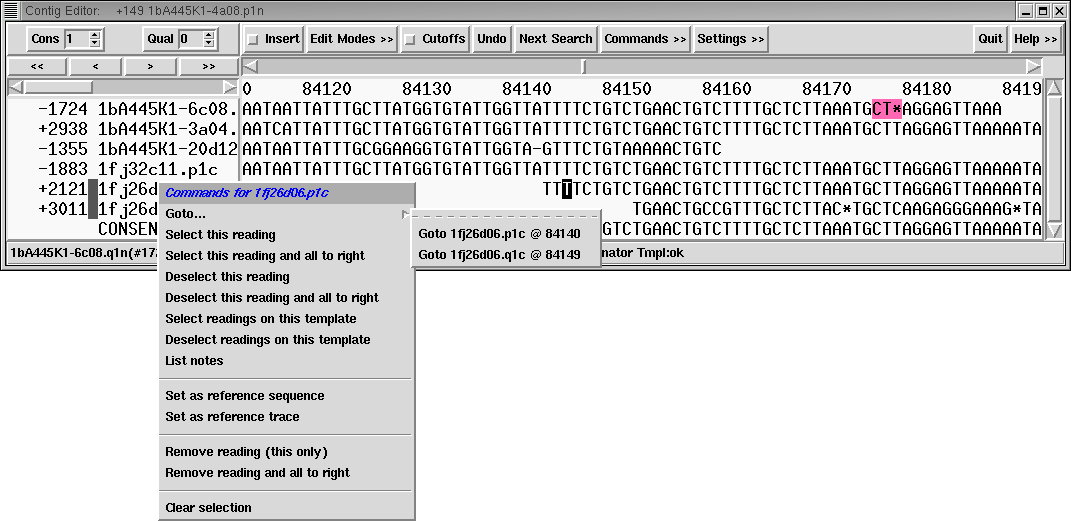Click the fast scroll left << button
Viewport: 1071px width, 521px height.
tap(36, 67)
